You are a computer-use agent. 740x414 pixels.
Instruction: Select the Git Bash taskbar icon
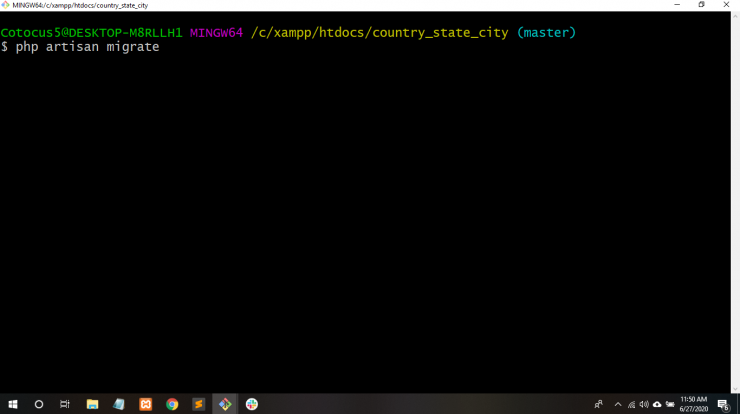(x=225, y=404)
